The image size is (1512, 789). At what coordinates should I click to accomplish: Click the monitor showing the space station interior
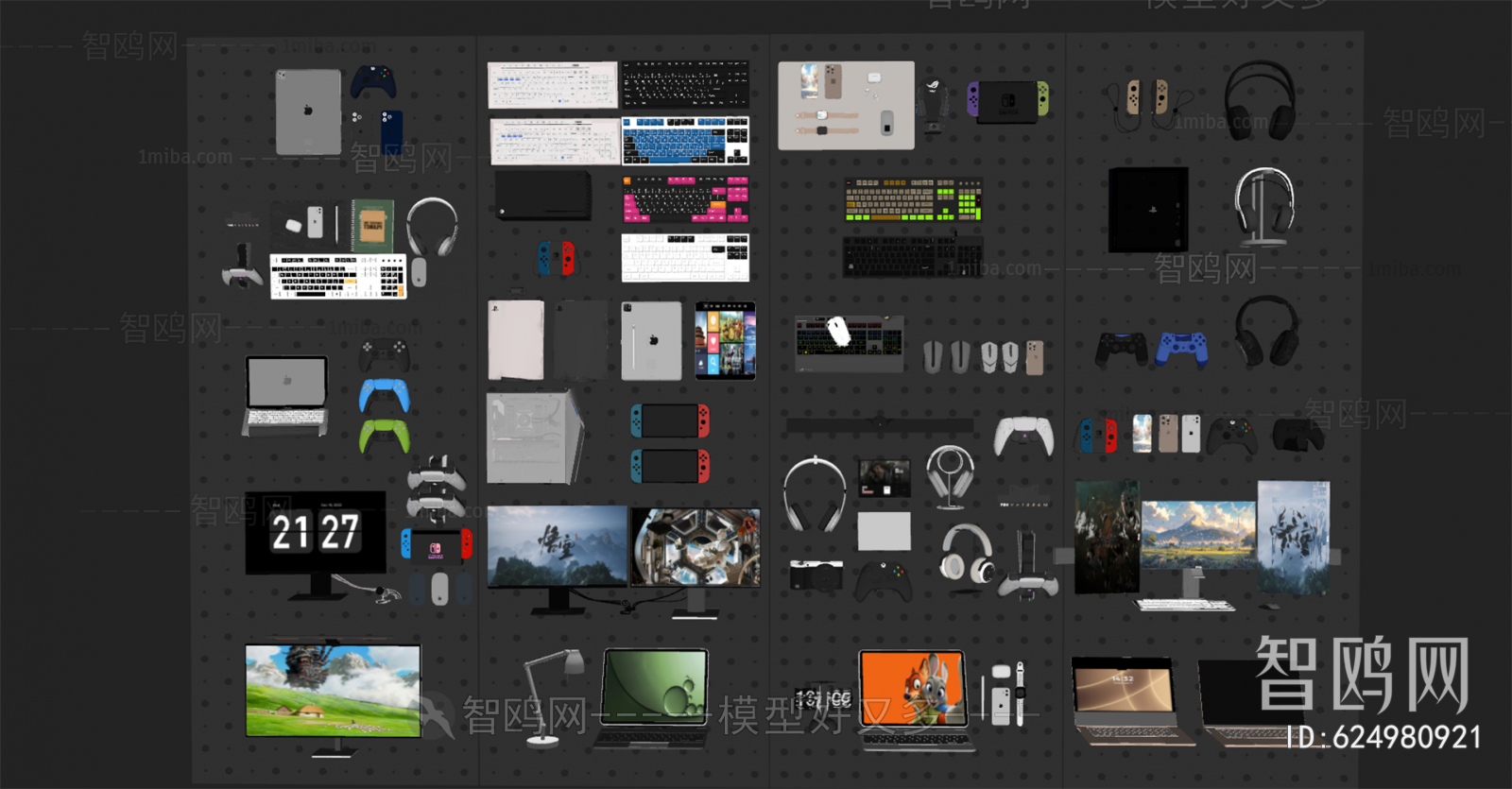click(x=696, y=547)
